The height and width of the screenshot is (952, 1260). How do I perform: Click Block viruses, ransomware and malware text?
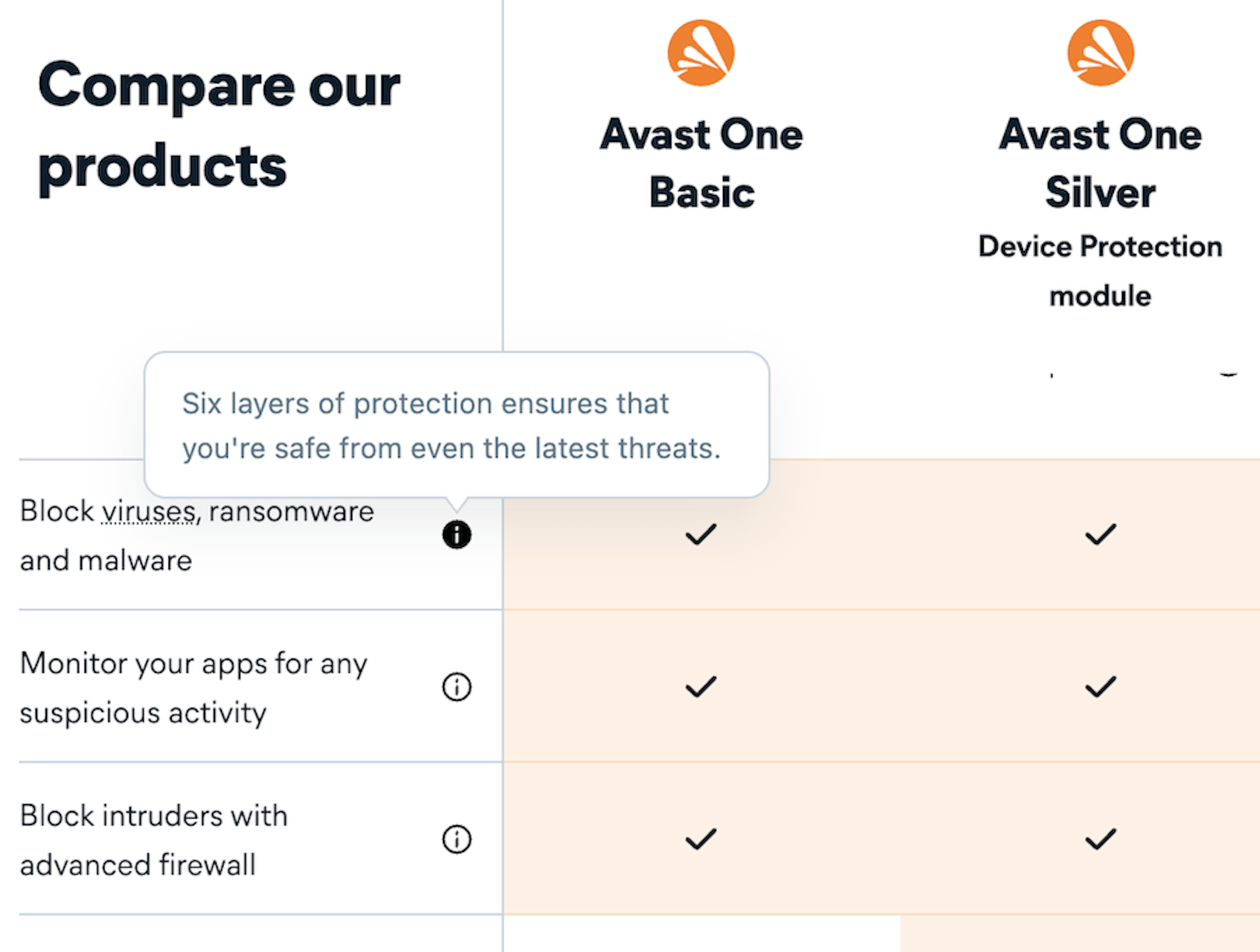click(x=197, y=536)
